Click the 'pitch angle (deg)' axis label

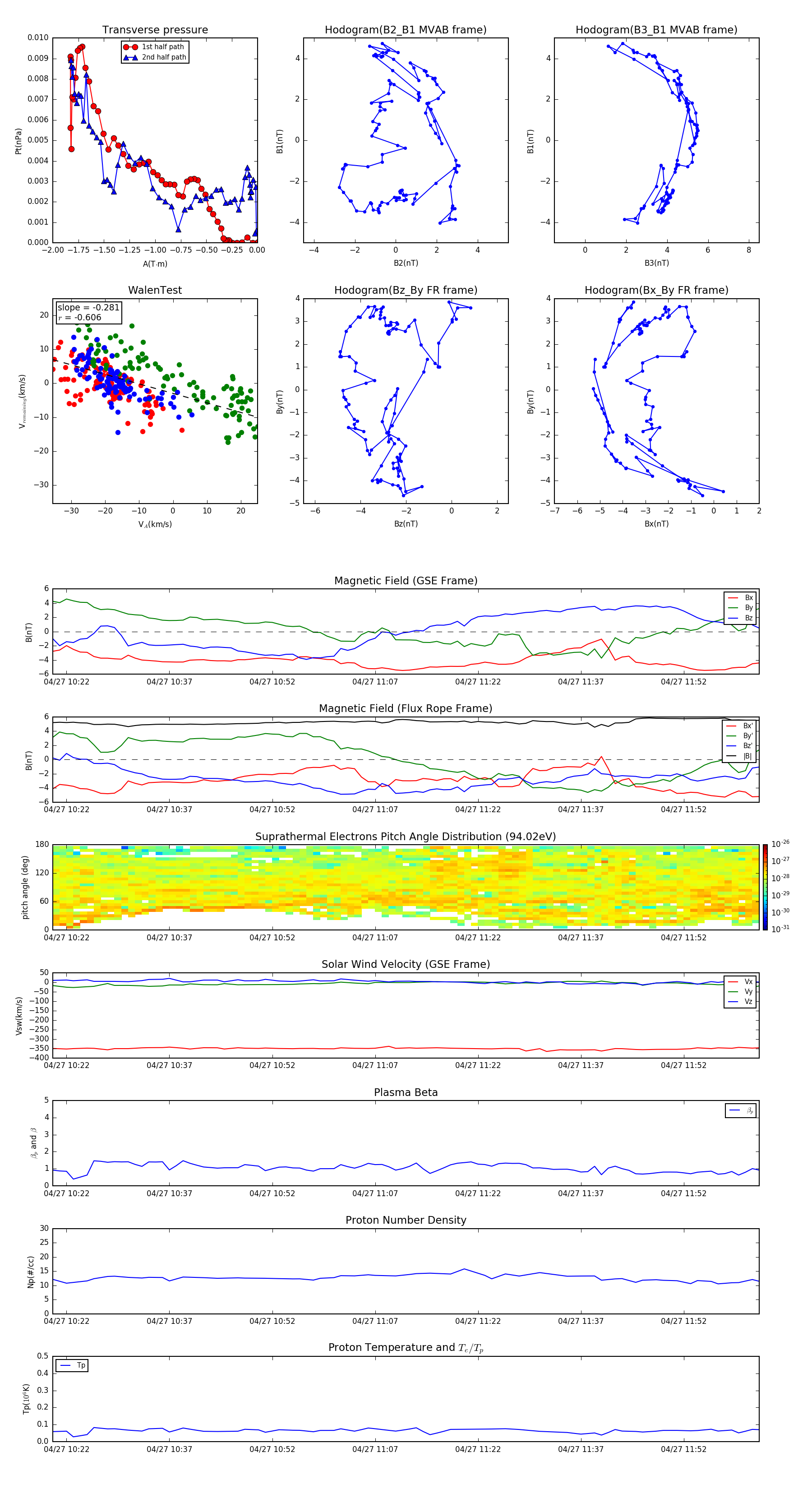(x=25, y=887)
